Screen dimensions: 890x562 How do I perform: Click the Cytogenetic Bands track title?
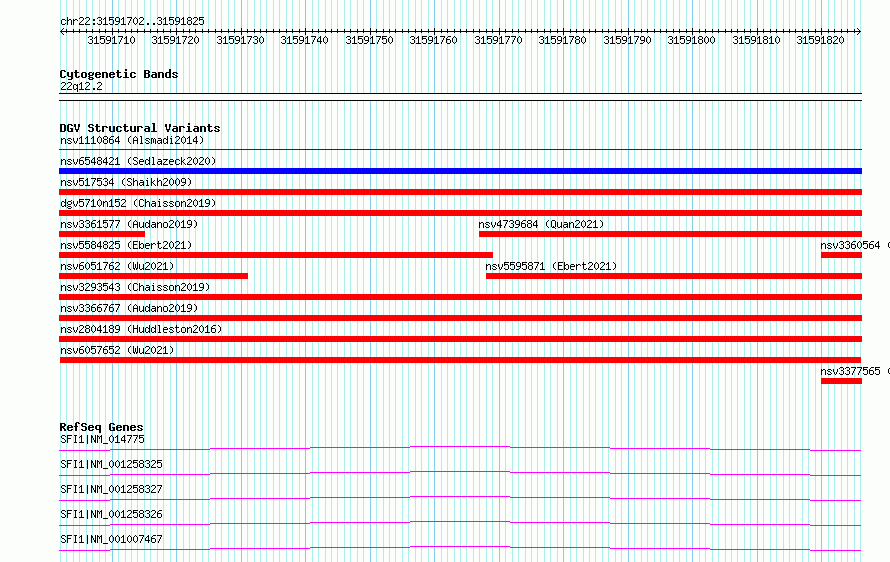[x=119, y=74]
